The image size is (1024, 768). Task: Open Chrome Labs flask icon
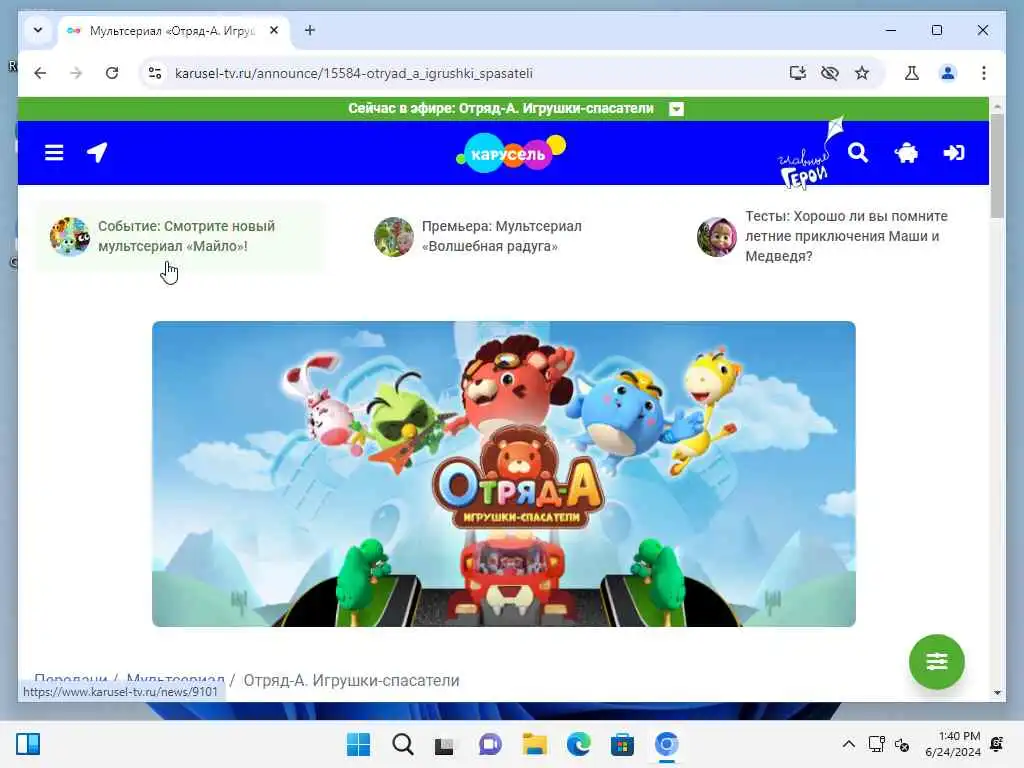point(912,73)
